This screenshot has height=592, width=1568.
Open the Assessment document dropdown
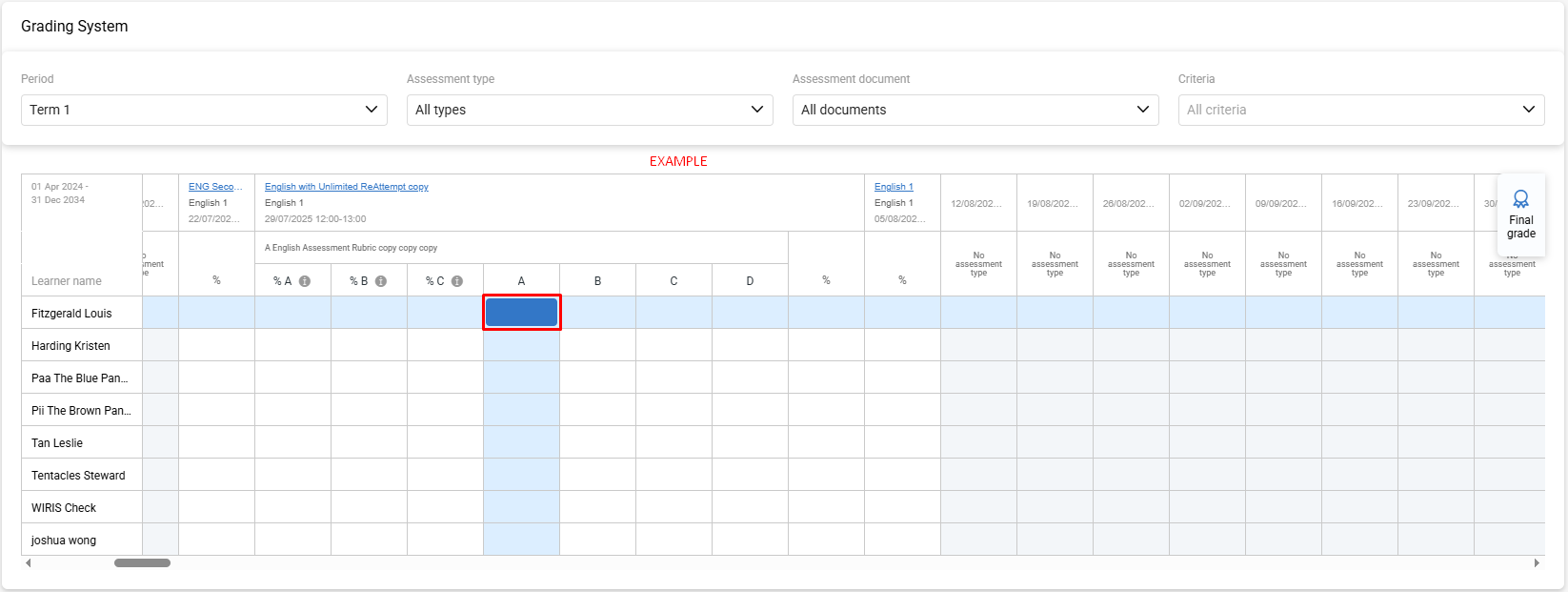pos(975,110)
